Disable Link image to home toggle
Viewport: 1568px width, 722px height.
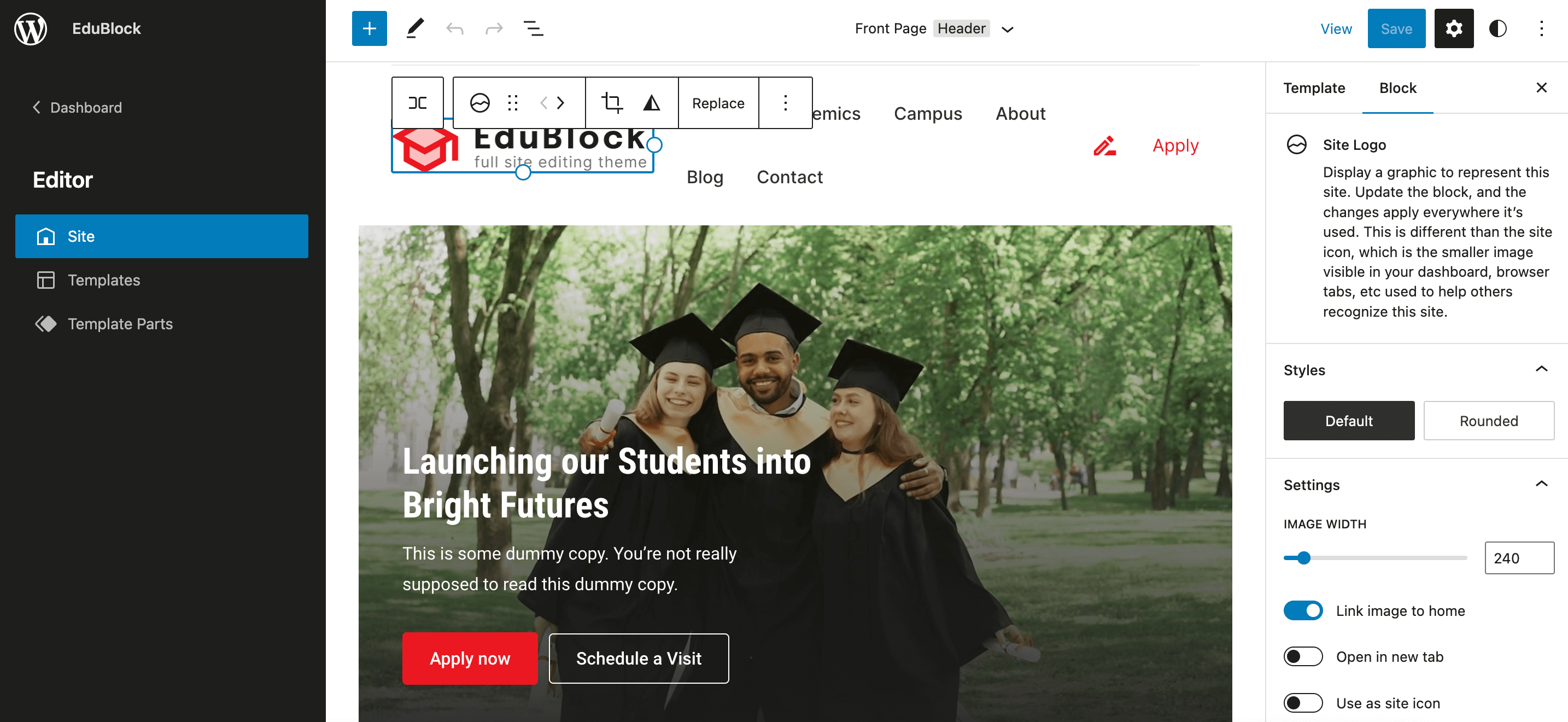[x=1303, y=610]
